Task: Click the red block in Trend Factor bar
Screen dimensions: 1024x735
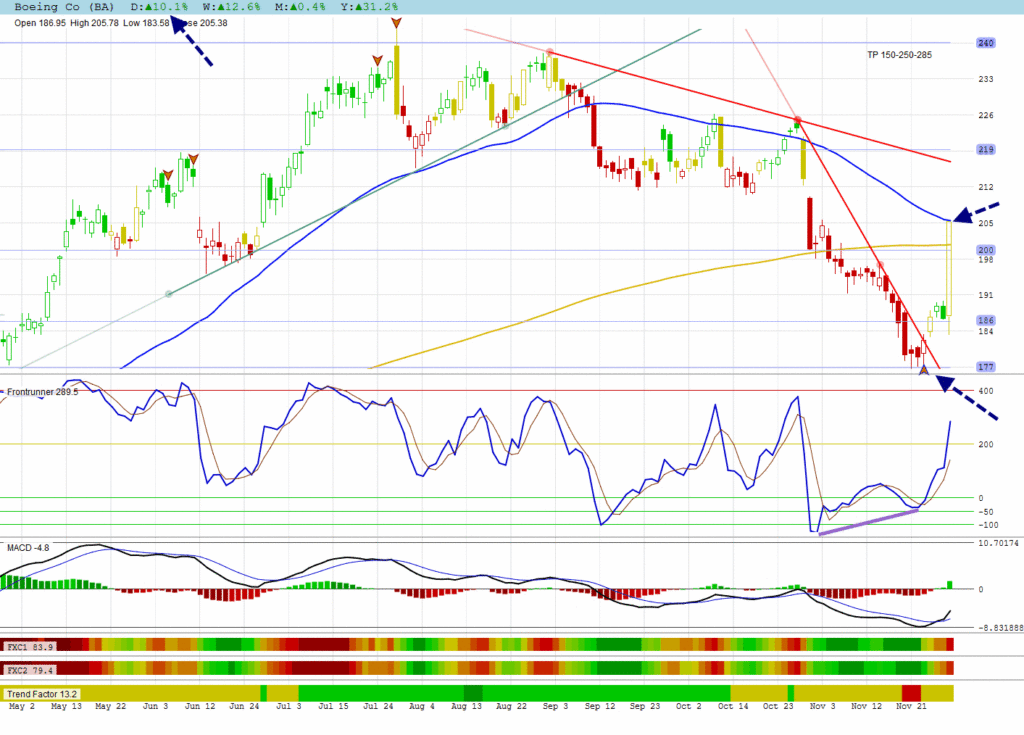Action: tap(911, 693)
